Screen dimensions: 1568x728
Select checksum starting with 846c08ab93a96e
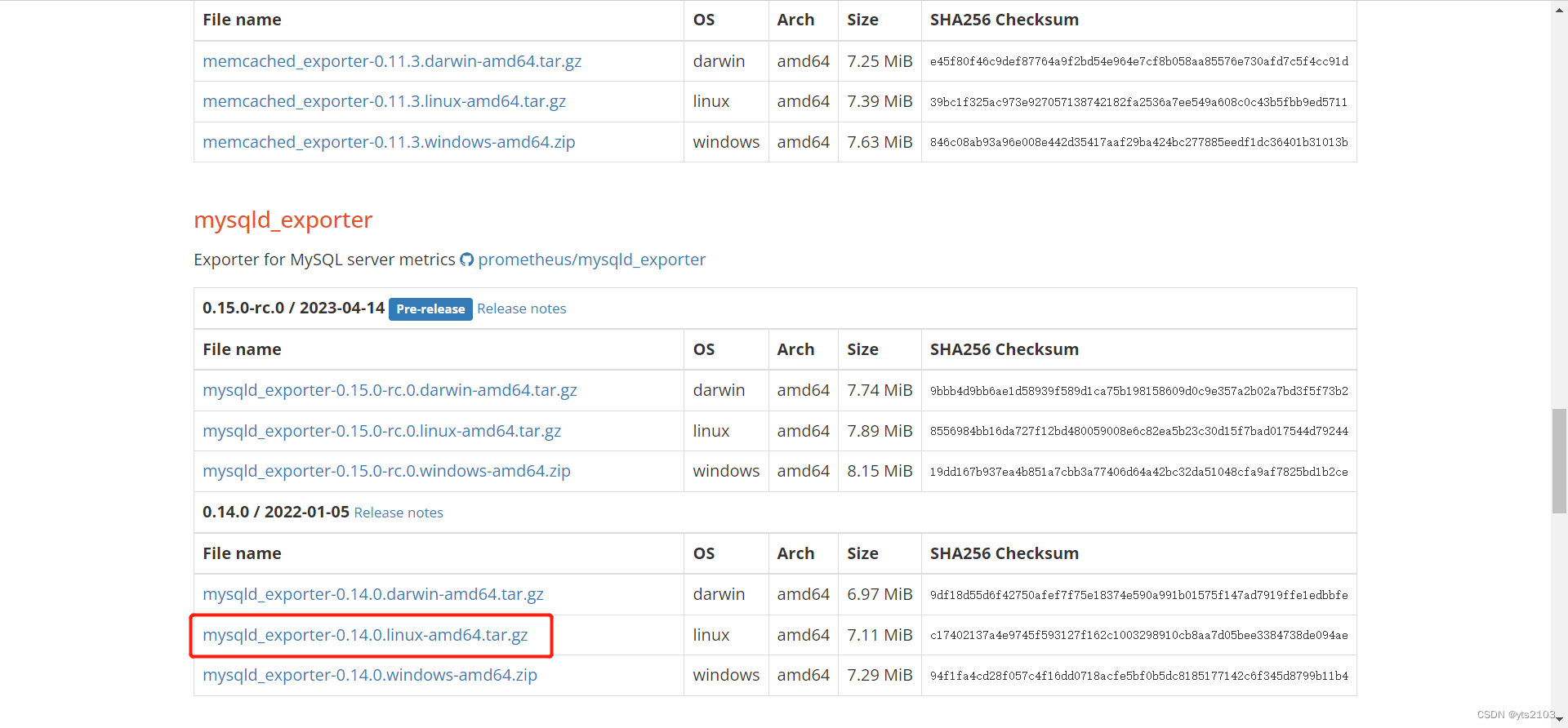(1138, 142)
